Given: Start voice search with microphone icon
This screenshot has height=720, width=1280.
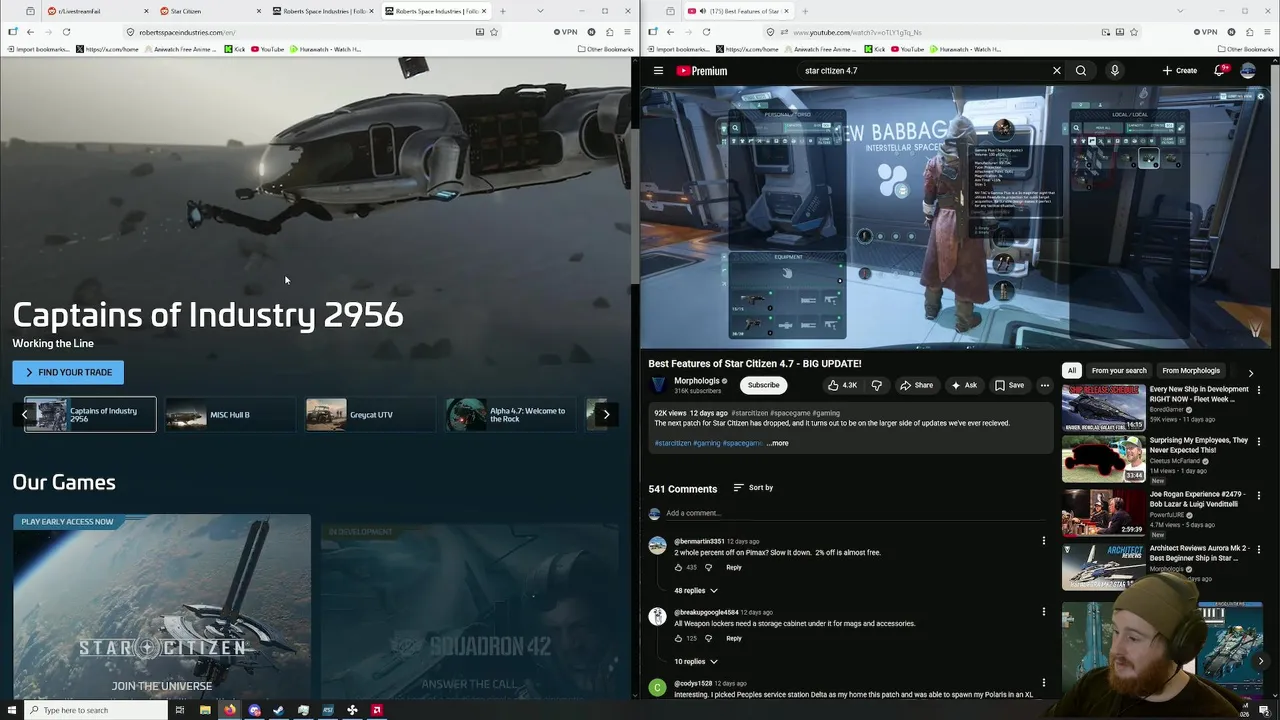Looking at the screenshot, I should 1114,71.
